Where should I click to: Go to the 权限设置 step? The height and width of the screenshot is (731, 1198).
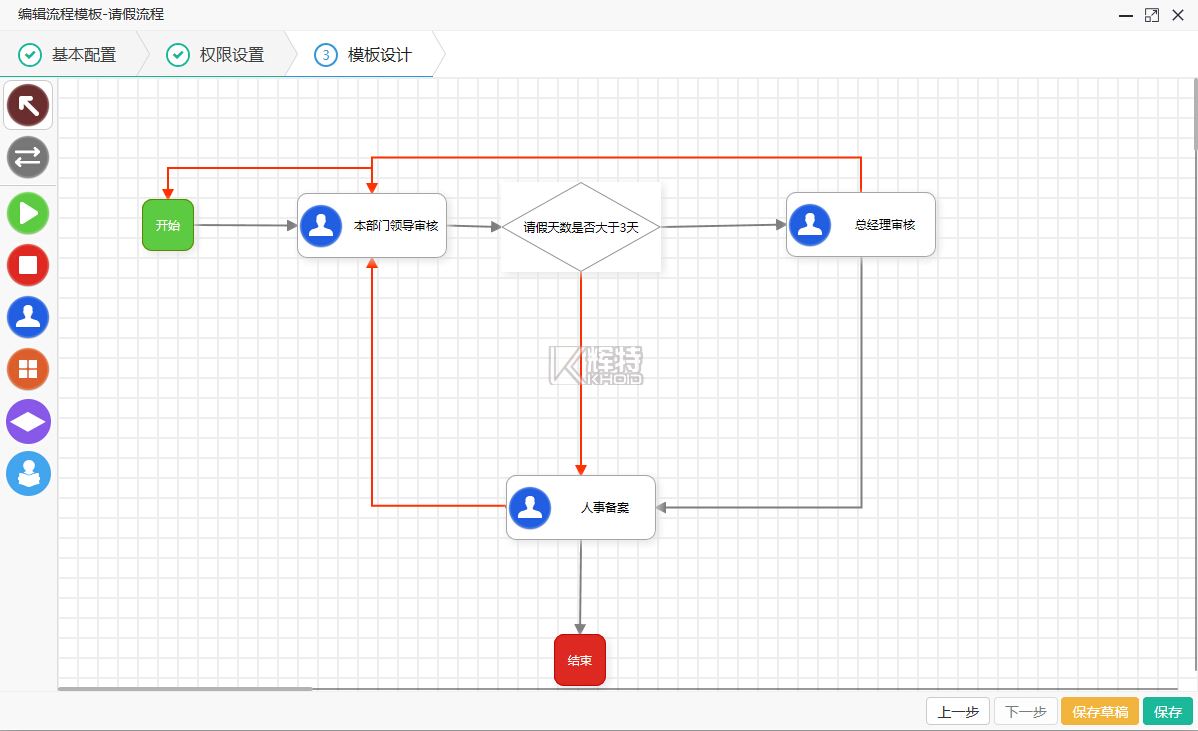tap(216, 55)
